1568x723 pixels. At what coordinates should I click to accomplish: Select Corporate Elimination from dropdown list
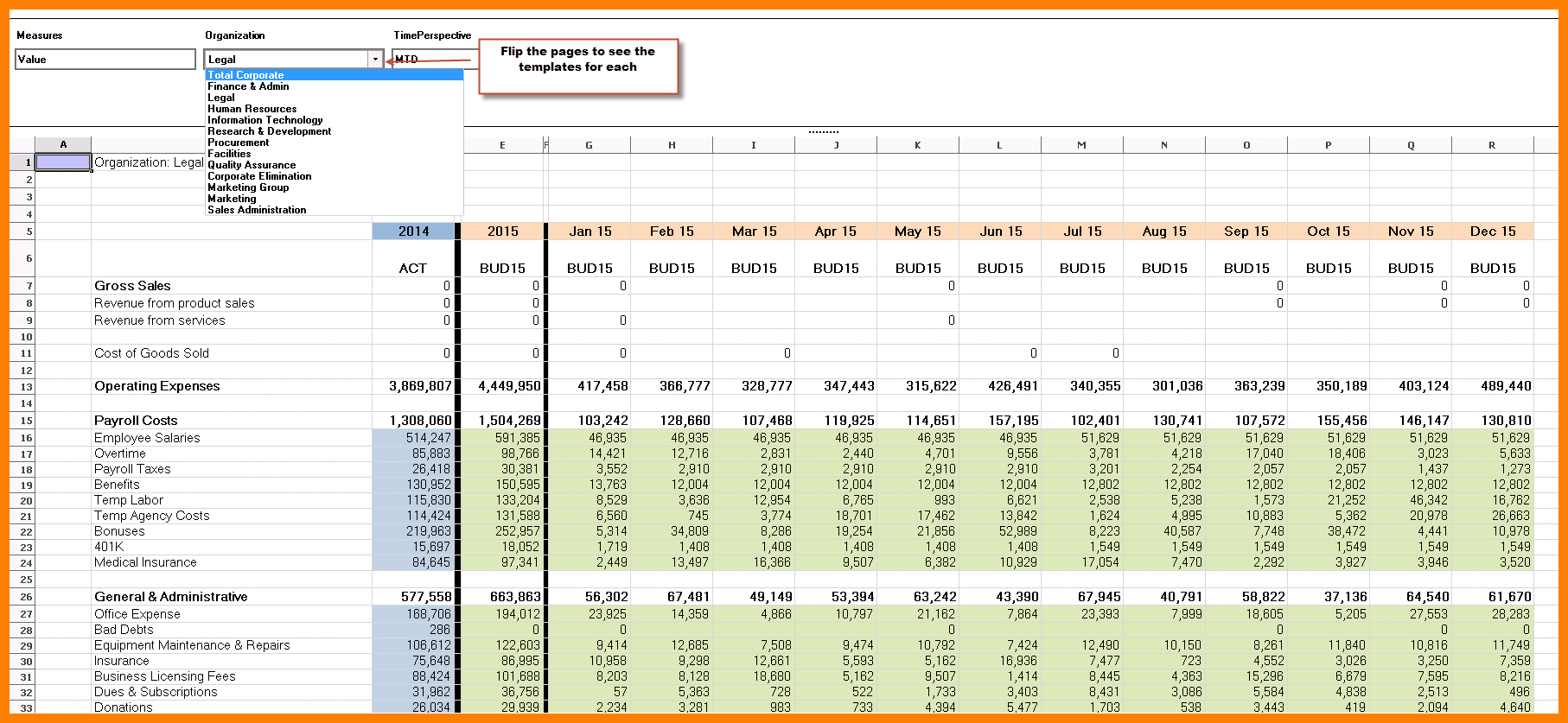coord(259,176)
